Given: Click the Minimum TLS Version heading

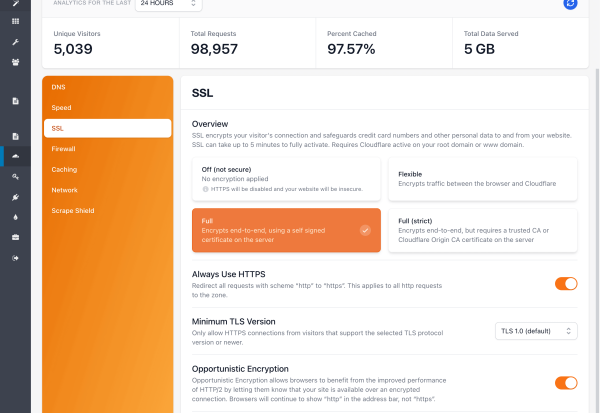Looking at the screenshot, I should pos(233,322).
